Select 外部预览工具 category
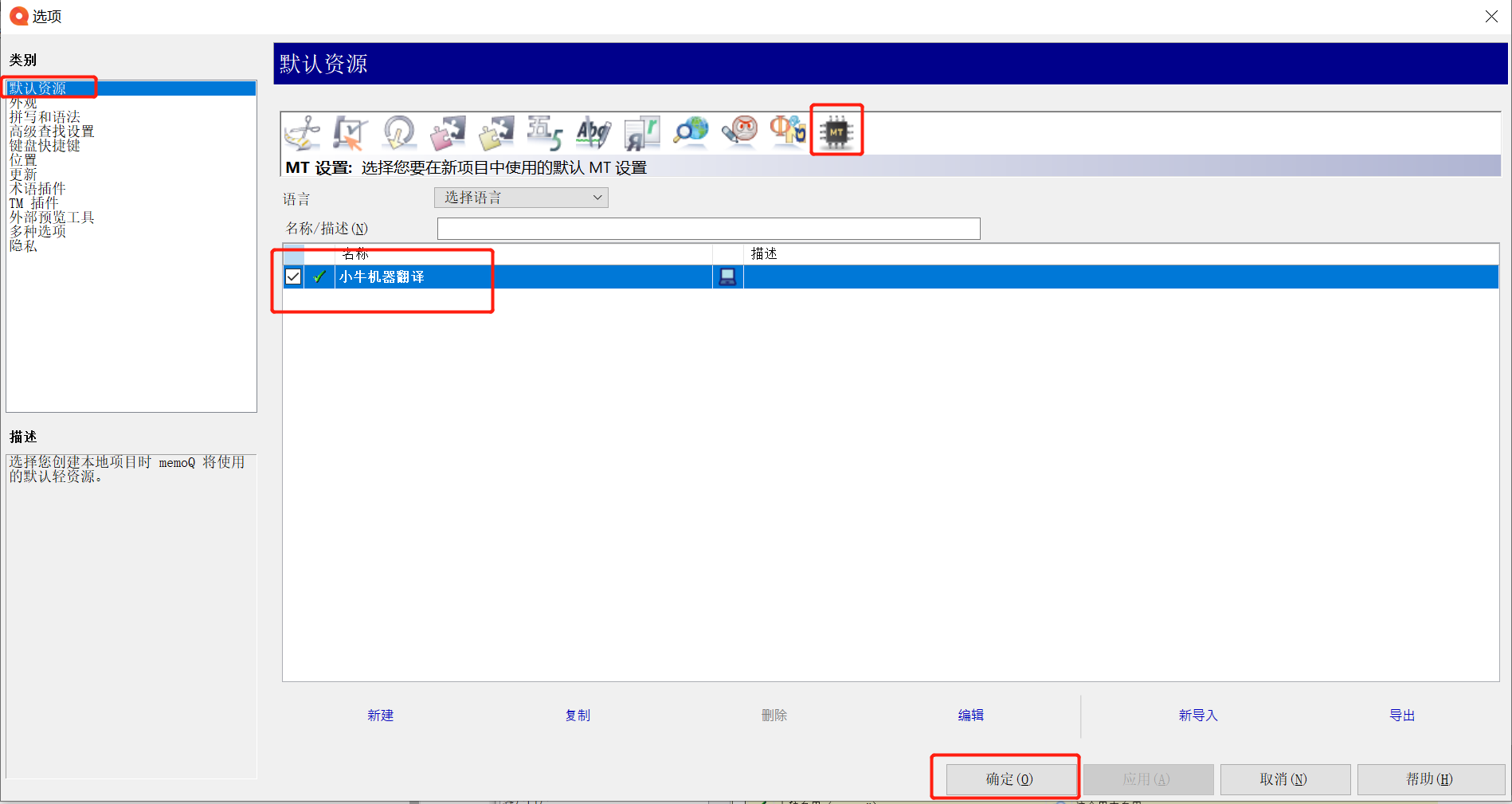The image size is (1512, 804). point(52,218)
